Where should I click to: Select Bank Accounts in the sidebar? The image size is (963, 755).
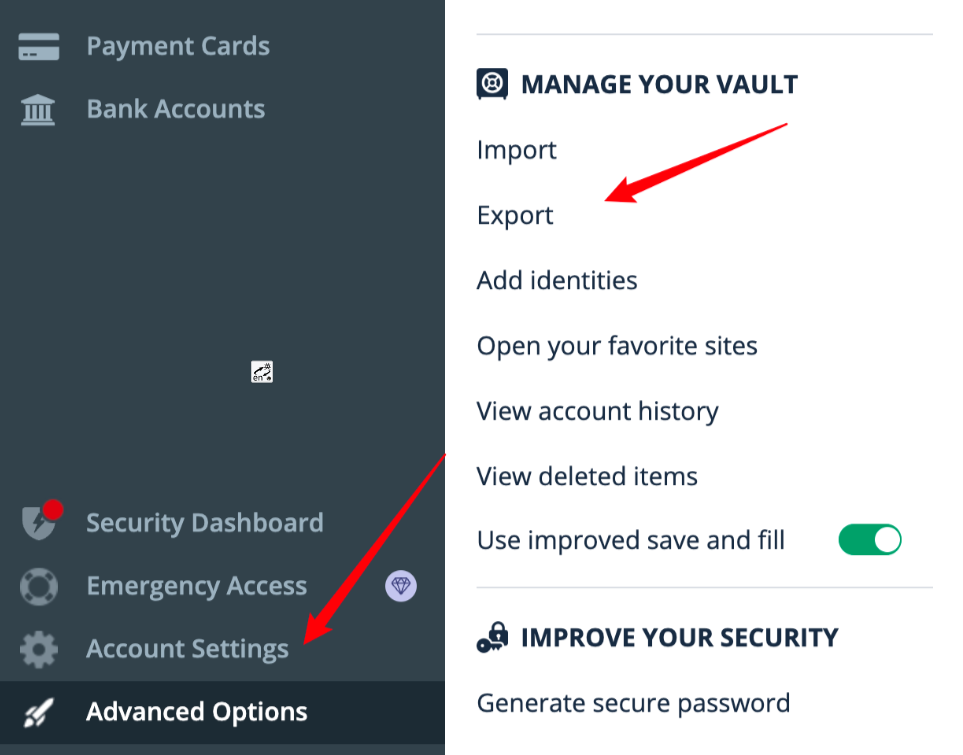pyautogui.click(x=176, y=109)
